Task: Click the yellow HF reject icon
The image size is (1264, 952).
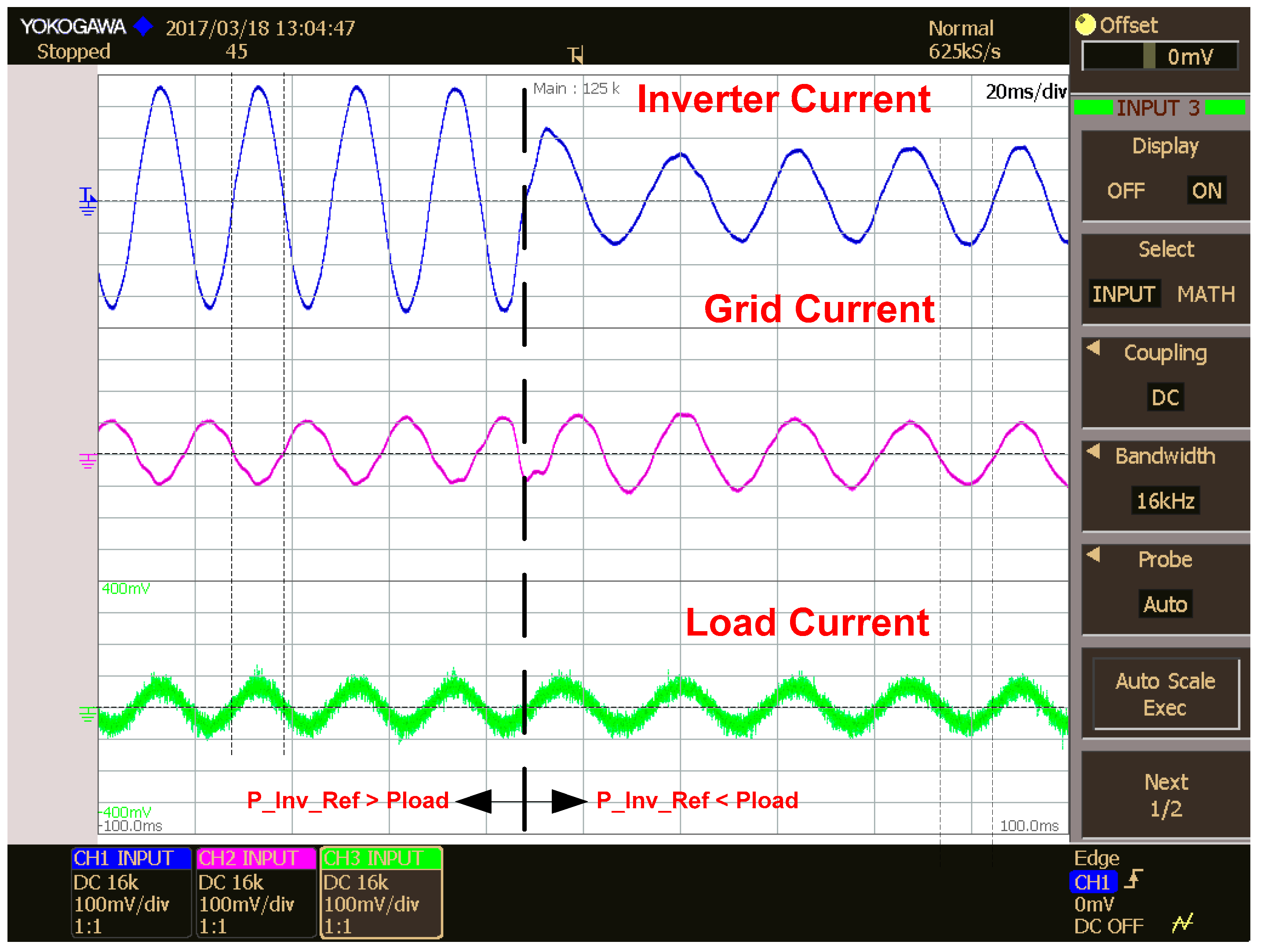Action: [1183, 923]
